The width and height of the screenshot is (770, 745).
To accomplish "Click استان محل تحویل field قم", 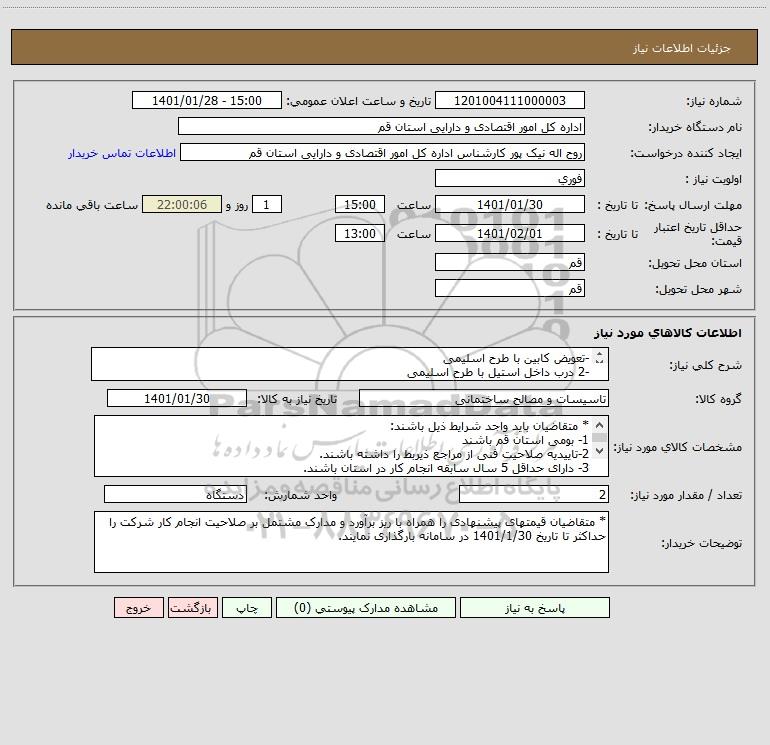I will tap(510, 263).
